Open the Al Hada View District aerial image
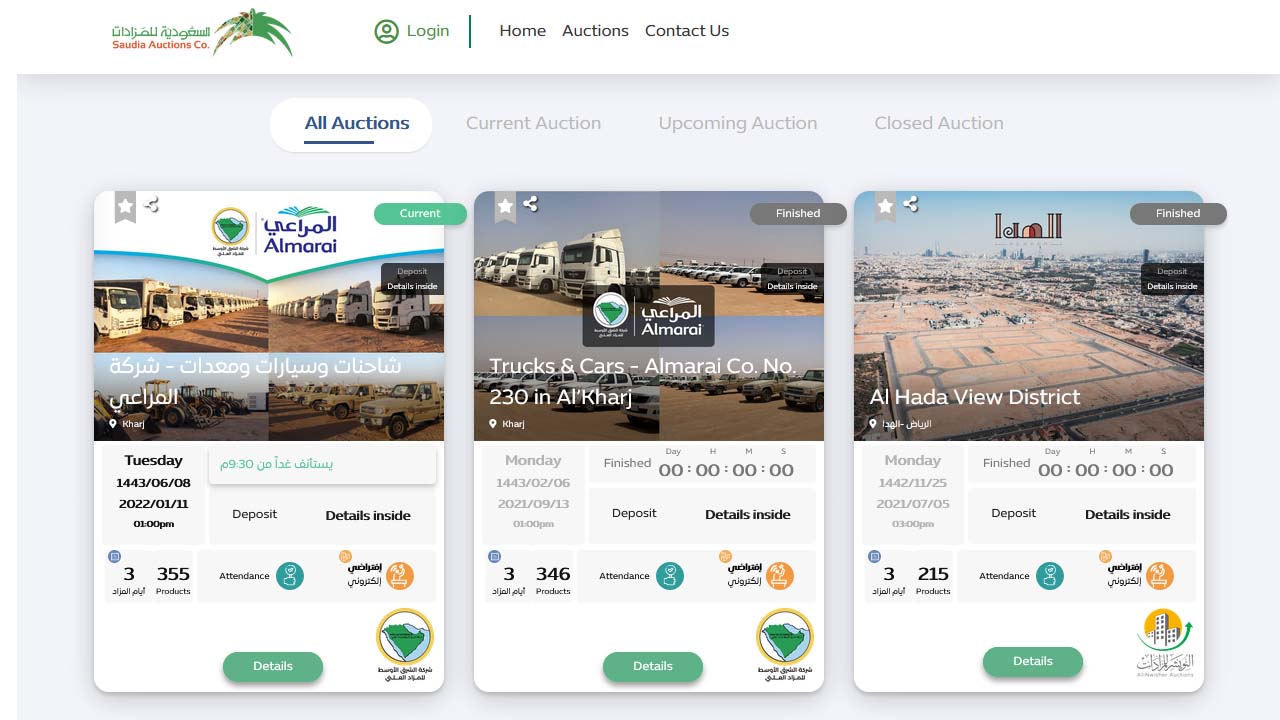 tap(1029, 316)
